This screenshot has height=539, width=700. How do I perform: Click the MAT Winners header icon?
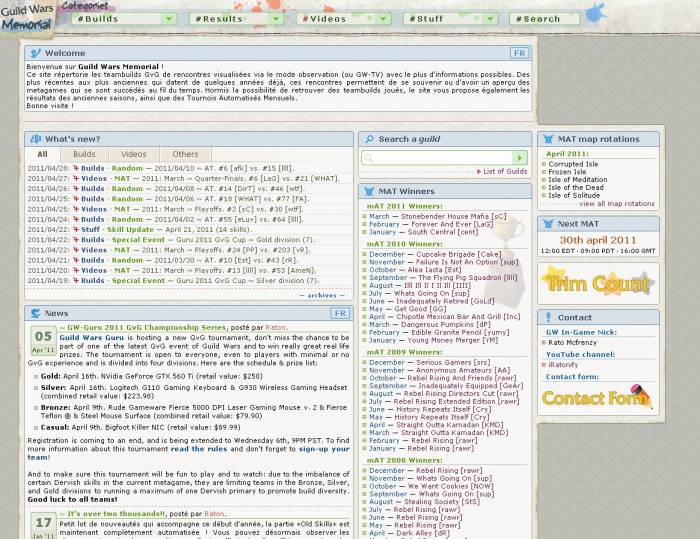[x=369, y=192]
